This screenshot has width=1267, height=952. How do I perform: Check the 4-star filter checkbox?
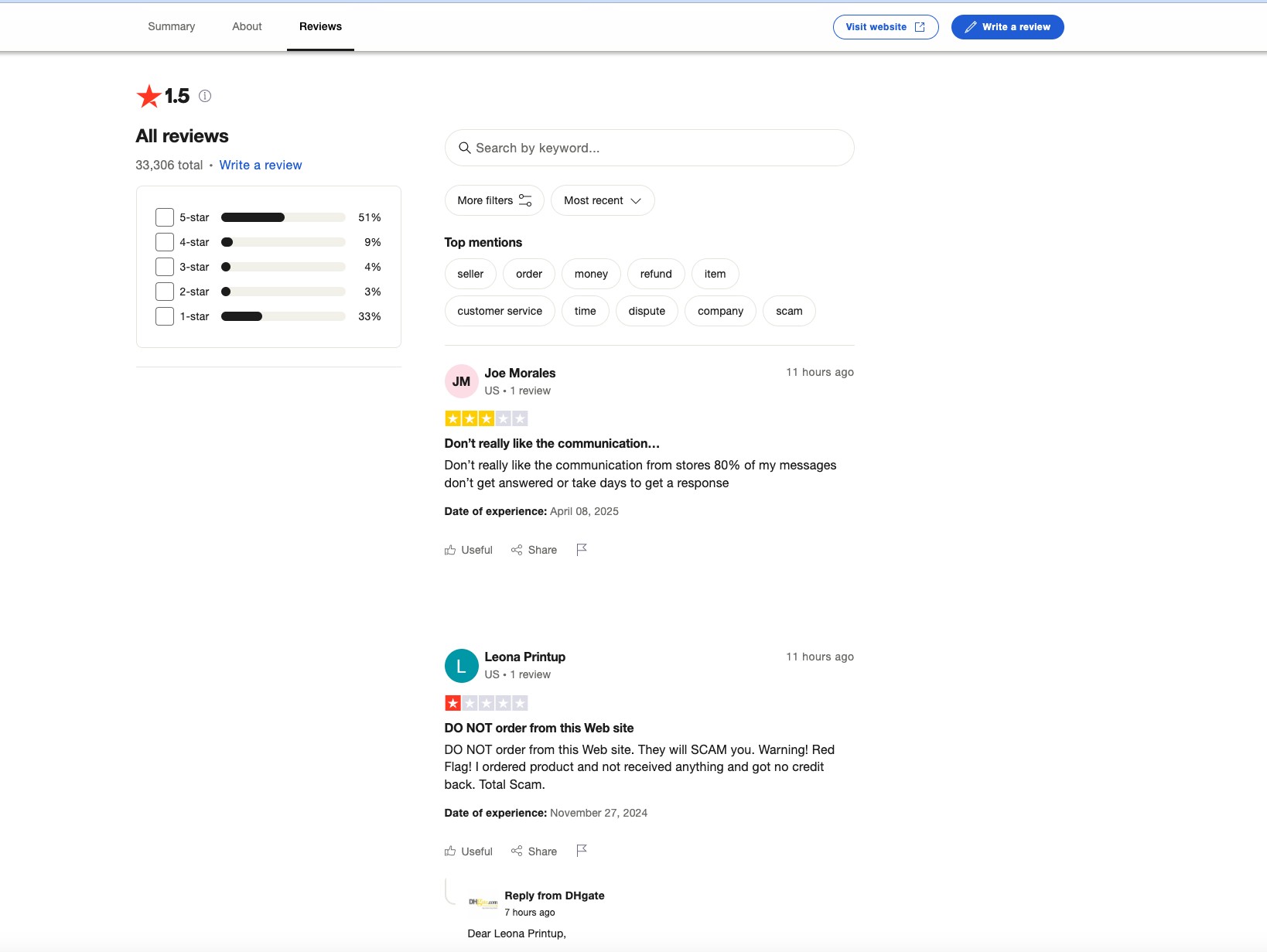[165, 242]
